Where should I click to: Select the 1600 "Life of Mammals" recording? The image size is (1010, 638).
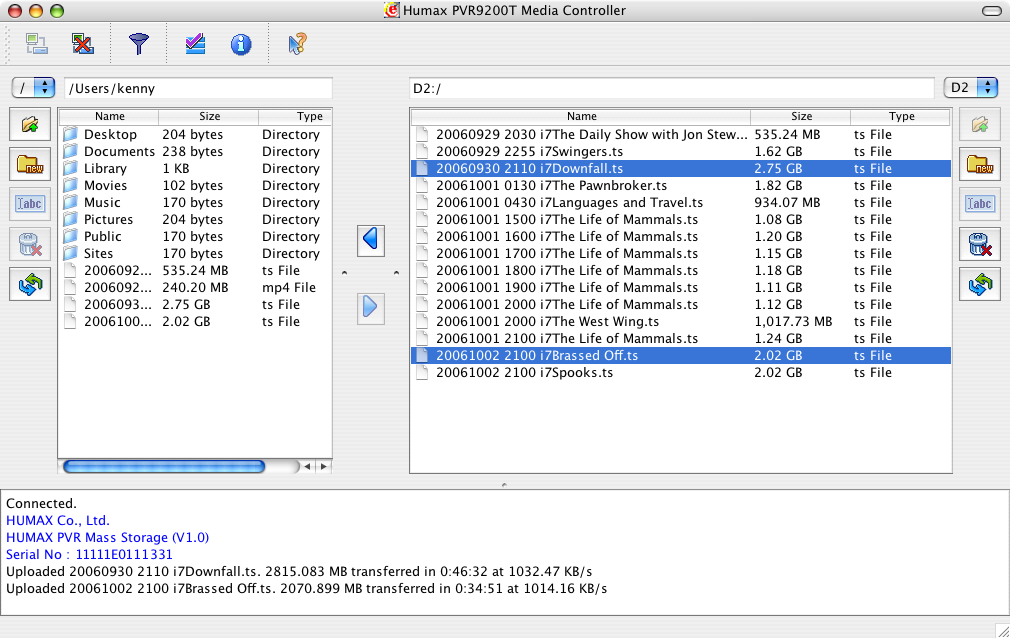681,237
